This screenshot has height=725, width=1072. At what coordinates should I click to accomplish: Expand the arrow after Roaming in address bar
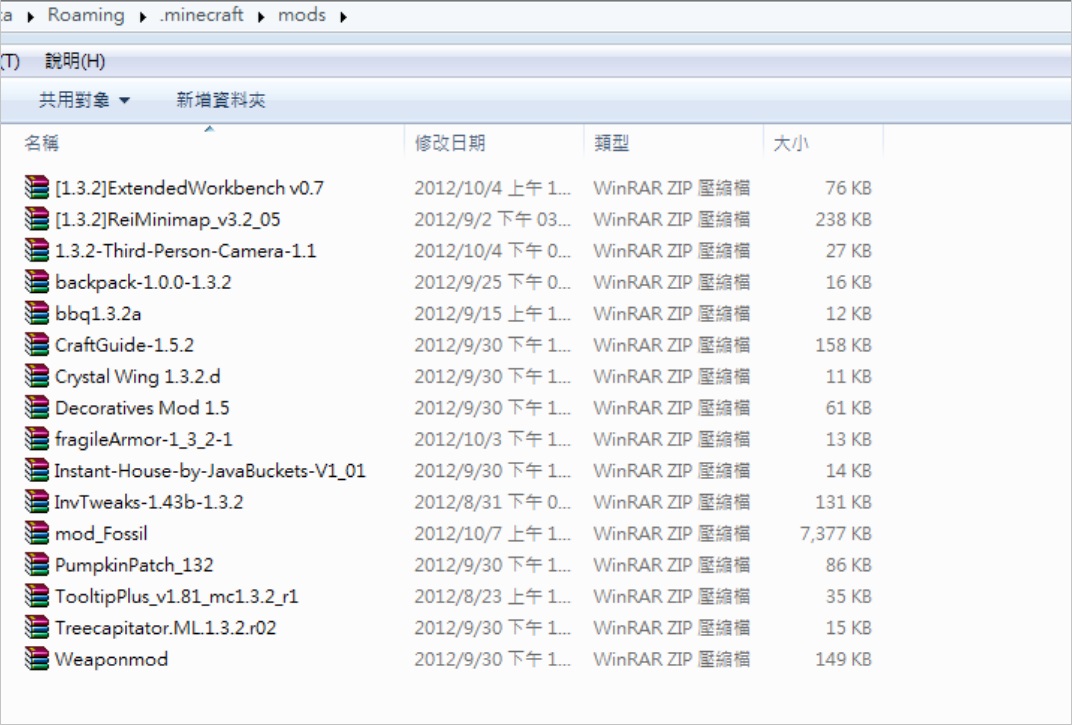coord(142,16)
